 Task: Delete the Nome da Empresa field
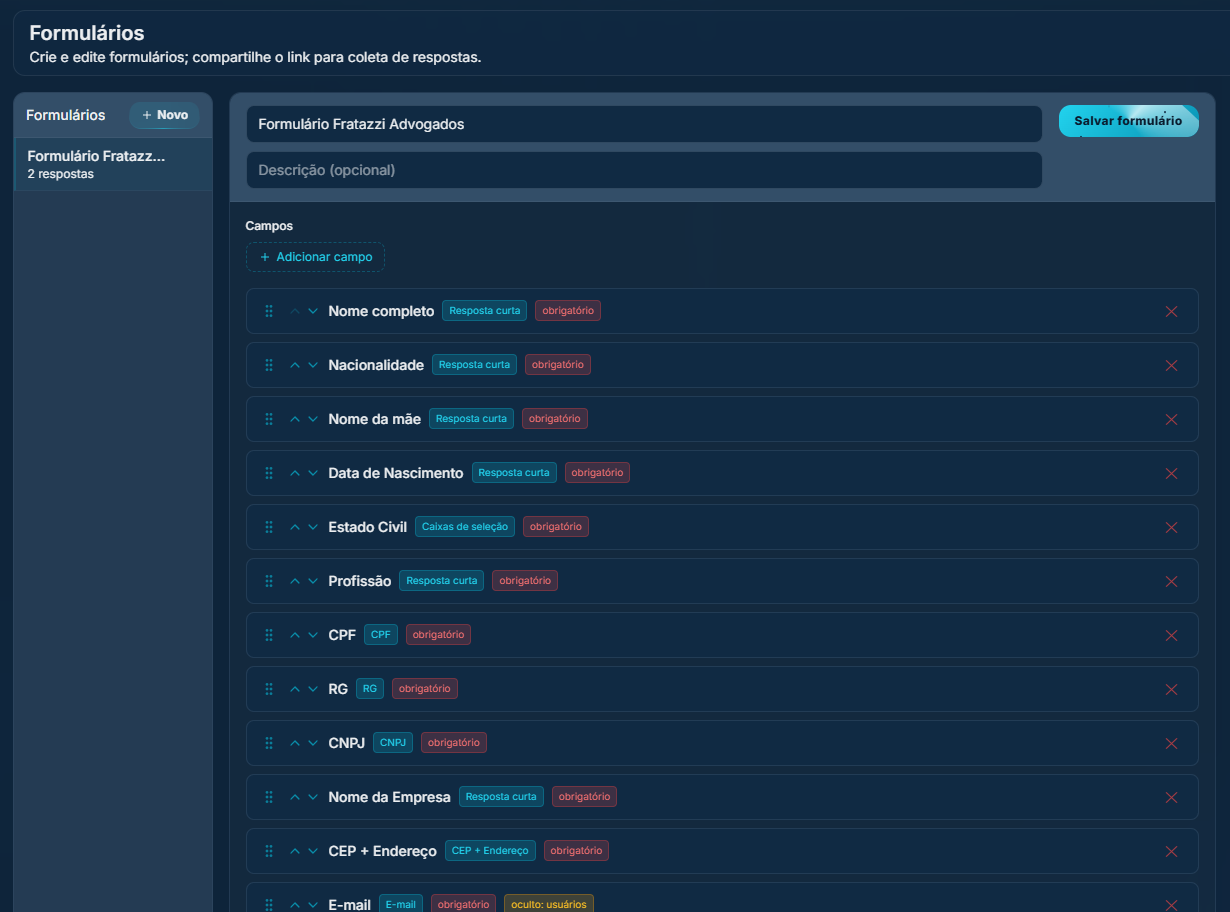(1172, 797)
